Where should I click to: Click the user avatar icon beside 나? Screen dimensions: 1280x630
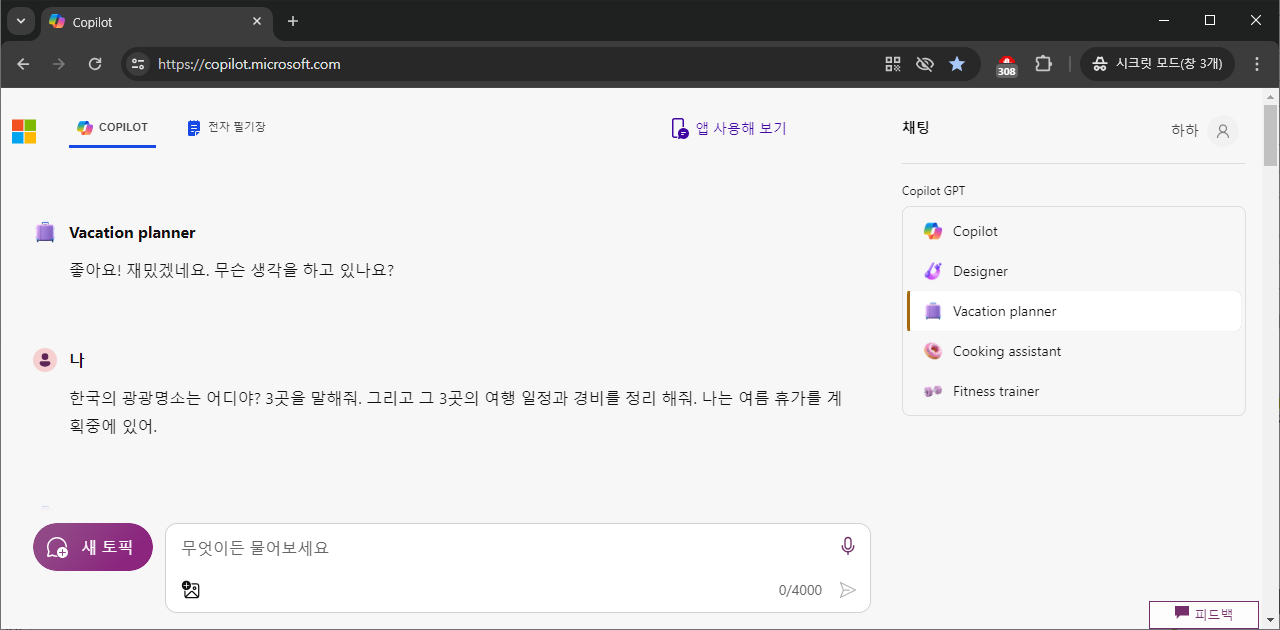(45, 359)
